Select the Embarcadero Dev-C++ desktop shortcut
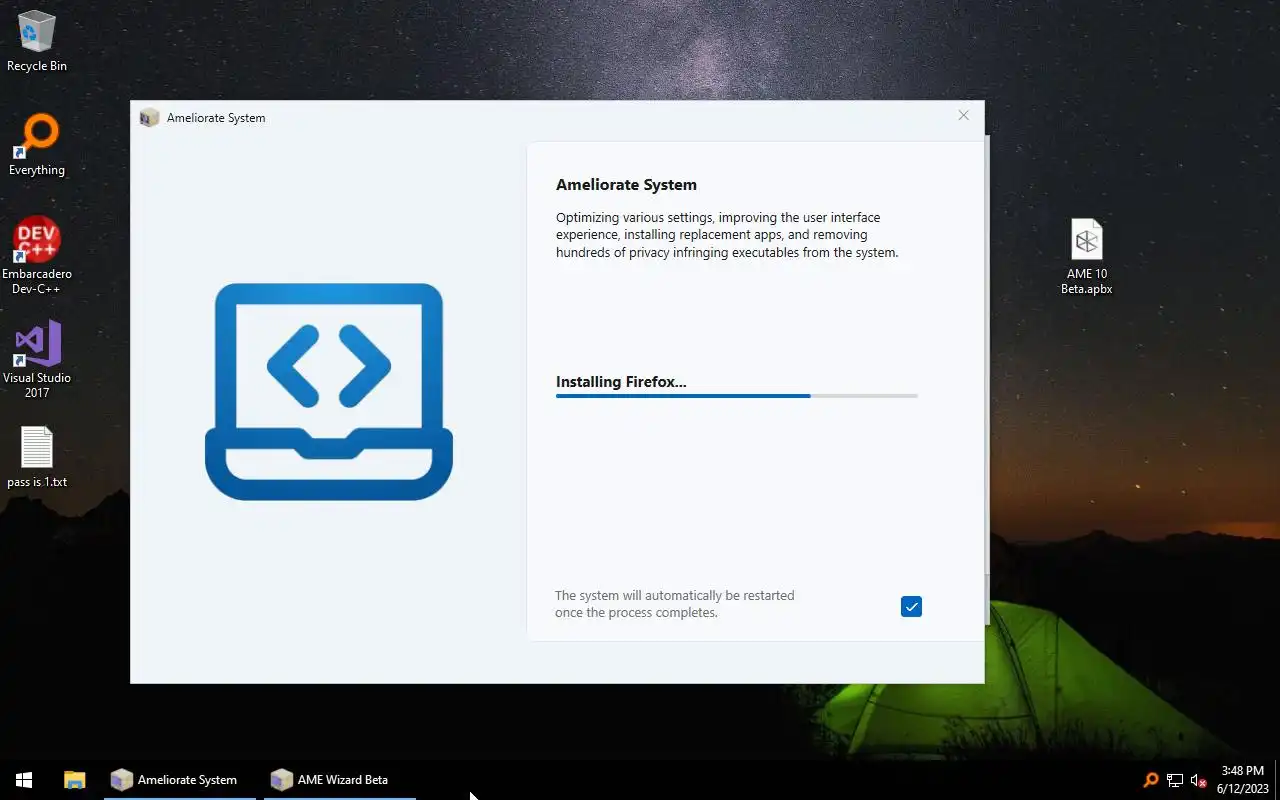Screen dimensions: 1280x800 point(37,256)
